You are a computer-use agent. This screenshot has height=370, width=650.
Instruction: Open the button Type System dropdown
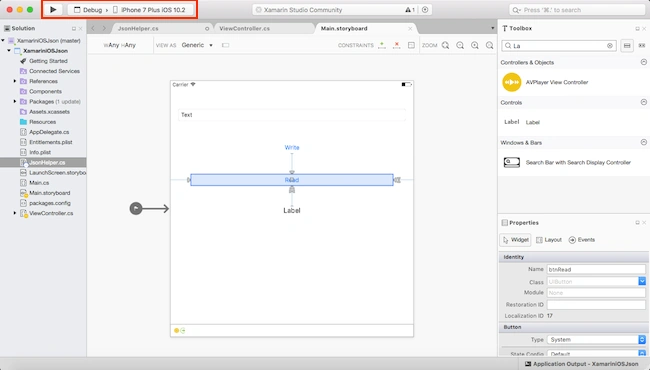point(596,339)
